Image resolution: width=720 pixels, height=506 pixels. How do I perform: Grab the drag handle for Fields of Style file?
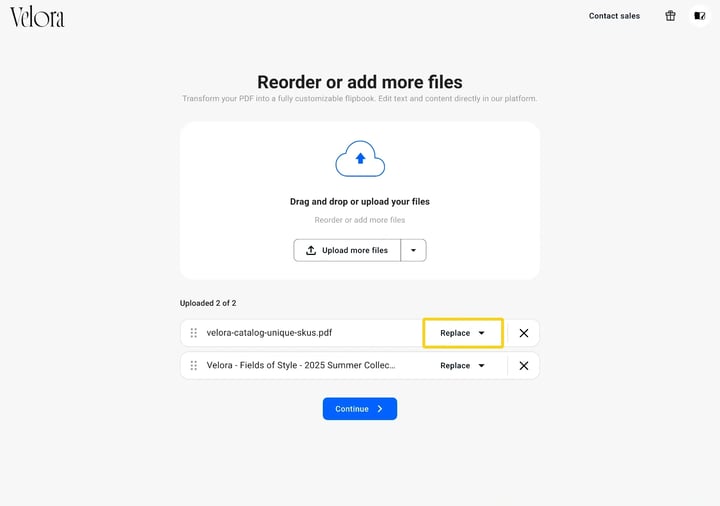(x=194, y=365)
